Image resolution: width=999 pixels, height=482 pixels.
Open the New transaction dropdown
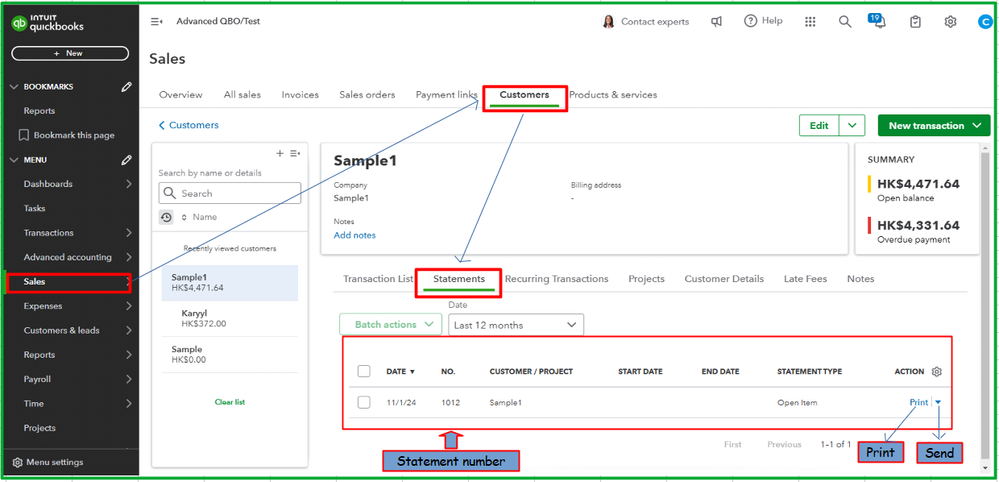[x=933, y=125]
